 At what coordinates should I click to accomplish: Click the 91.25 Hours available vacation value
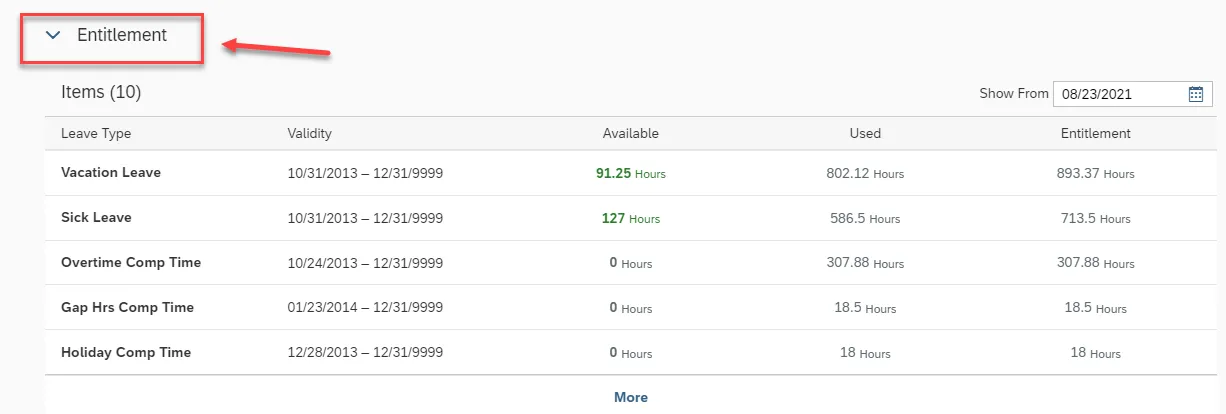pyautogui.click(x=630, y=173)
